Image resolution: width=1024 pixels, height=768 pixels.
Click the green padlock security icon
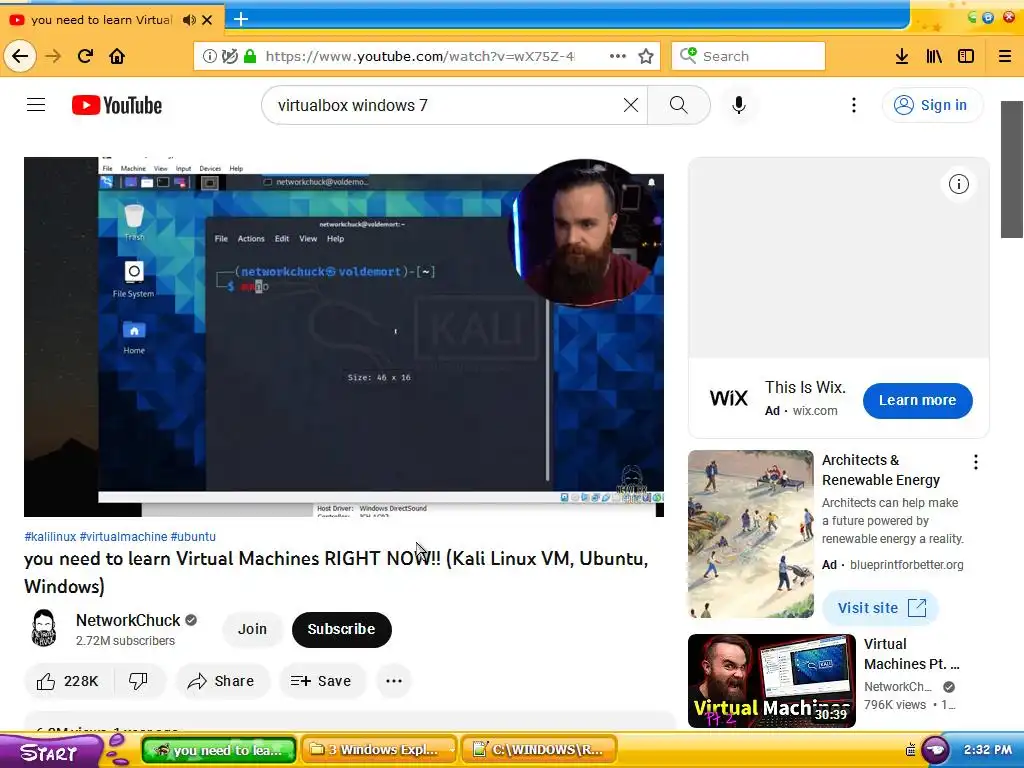(249, 56)
